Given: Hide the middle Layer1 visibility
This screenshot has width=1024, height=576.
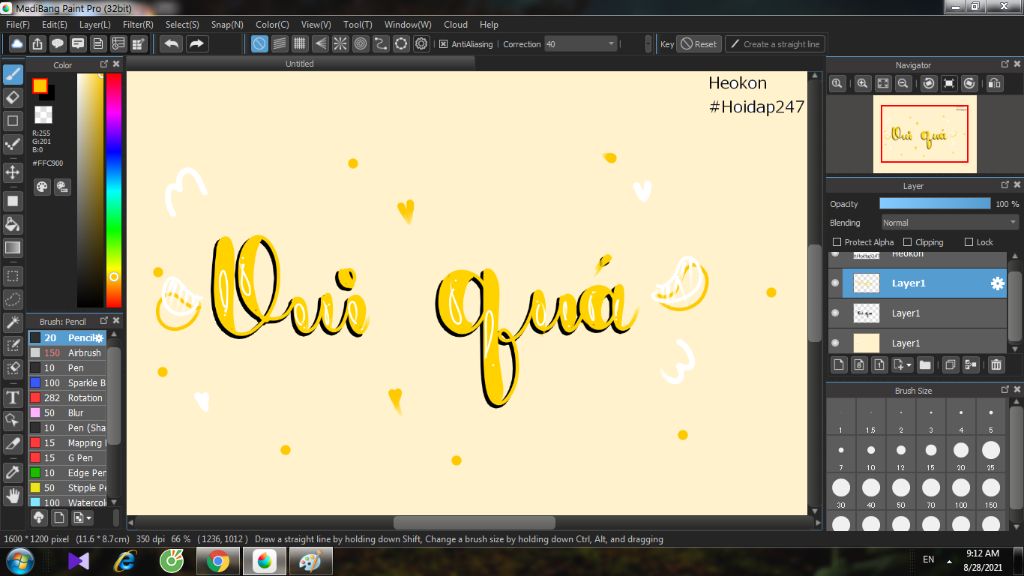Looking at the screenshot, I should [835, 313].
